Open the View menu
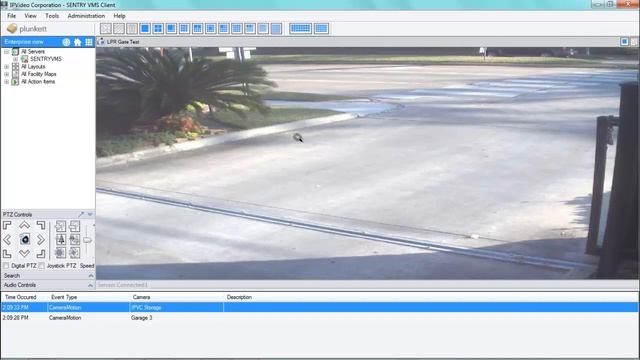This screenshot has height=360, width=640. tap(30, 16)
